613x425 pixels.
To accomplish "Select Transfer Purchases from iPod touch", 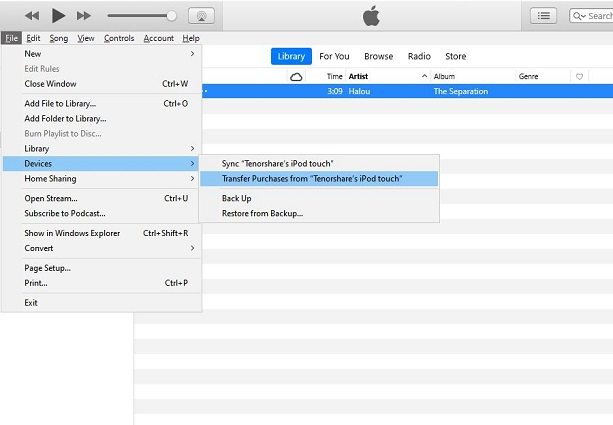I will click(312, 178).
